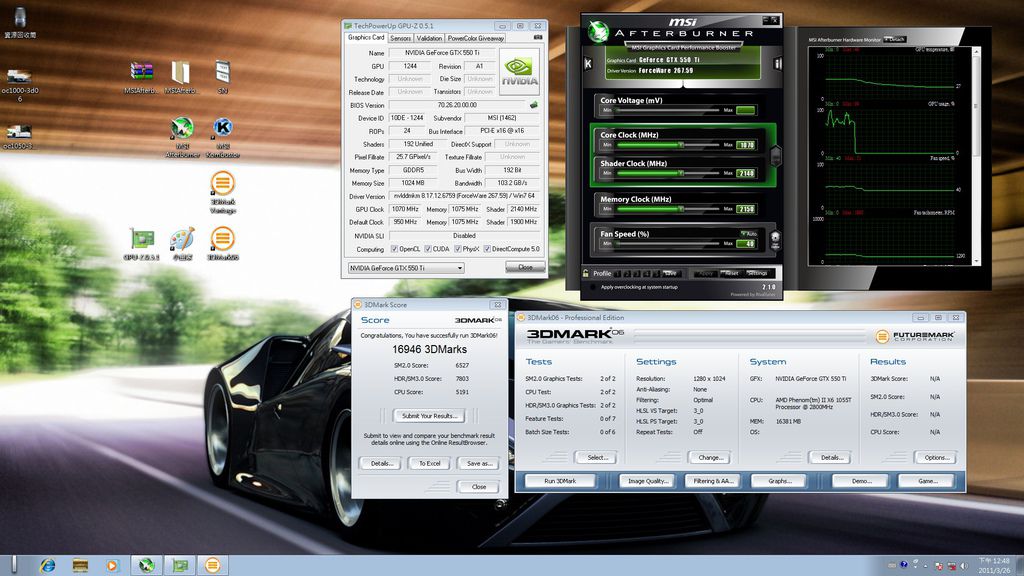Click the profile lock icon in Afterburner
The width and height of the screenshot is (1024, 576).
pyautogui.click(x=586, y=273)
